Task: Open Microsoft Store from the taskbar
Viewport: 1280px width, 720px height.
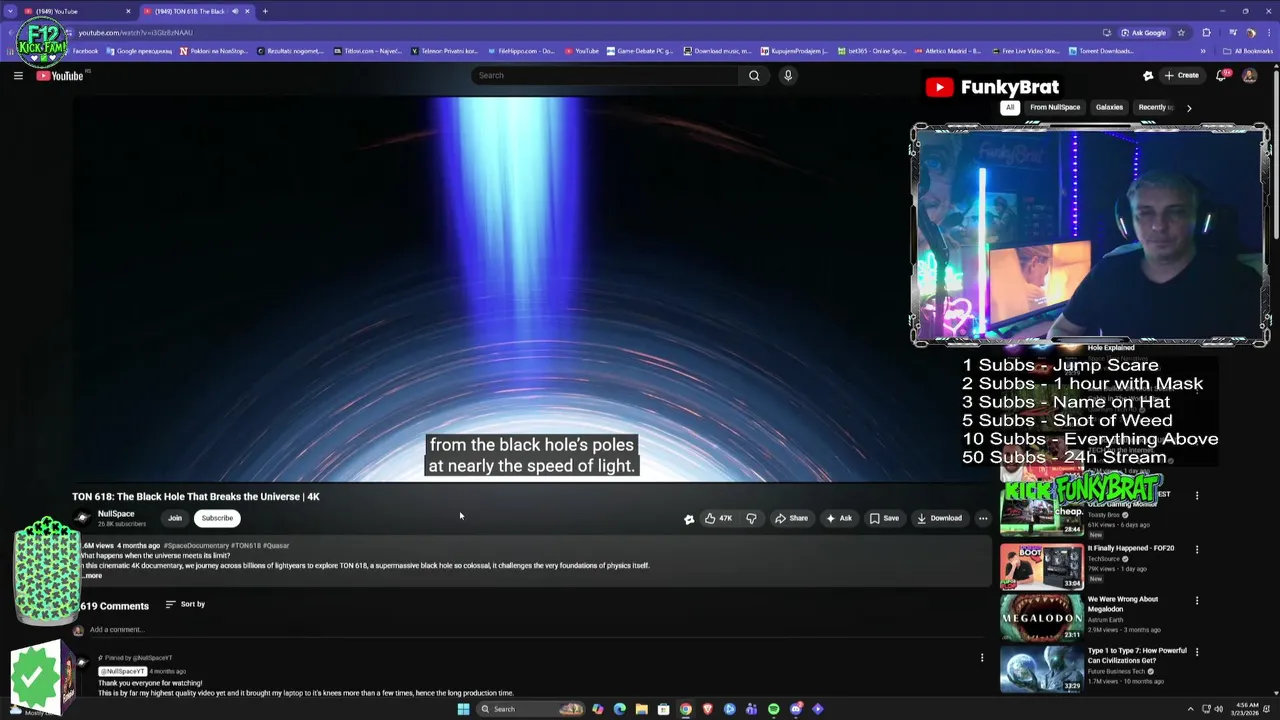Action: click(x=664, y=709)
